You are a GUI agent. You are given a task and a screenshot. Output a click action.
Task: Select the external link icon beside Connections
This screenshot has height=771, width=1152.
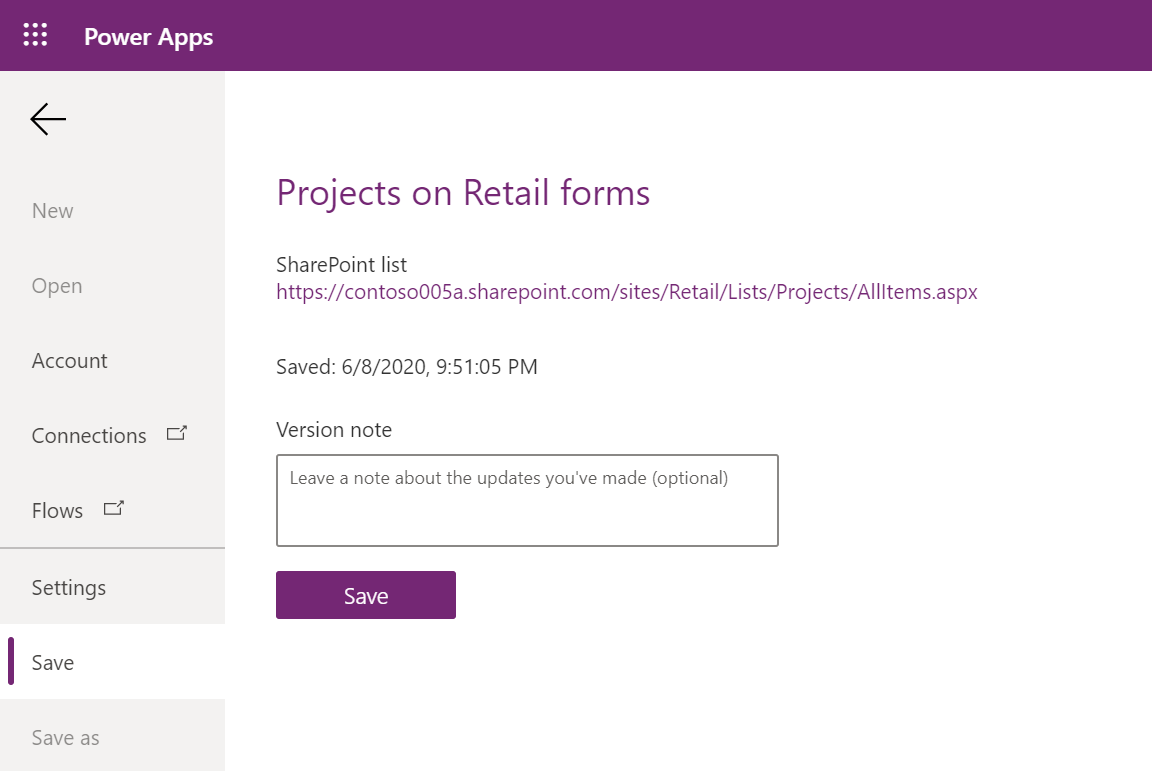[175, 432]
